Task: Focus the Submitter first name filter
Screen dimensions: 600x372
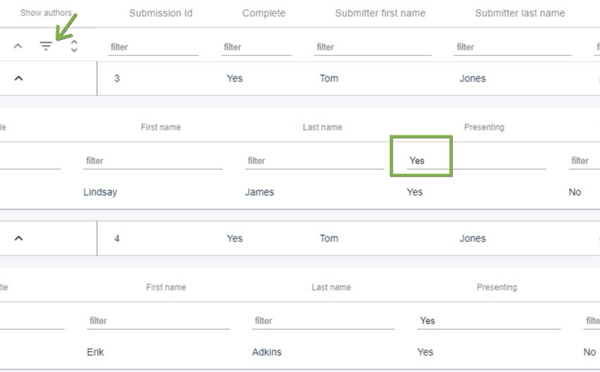Action: point(373,47)
